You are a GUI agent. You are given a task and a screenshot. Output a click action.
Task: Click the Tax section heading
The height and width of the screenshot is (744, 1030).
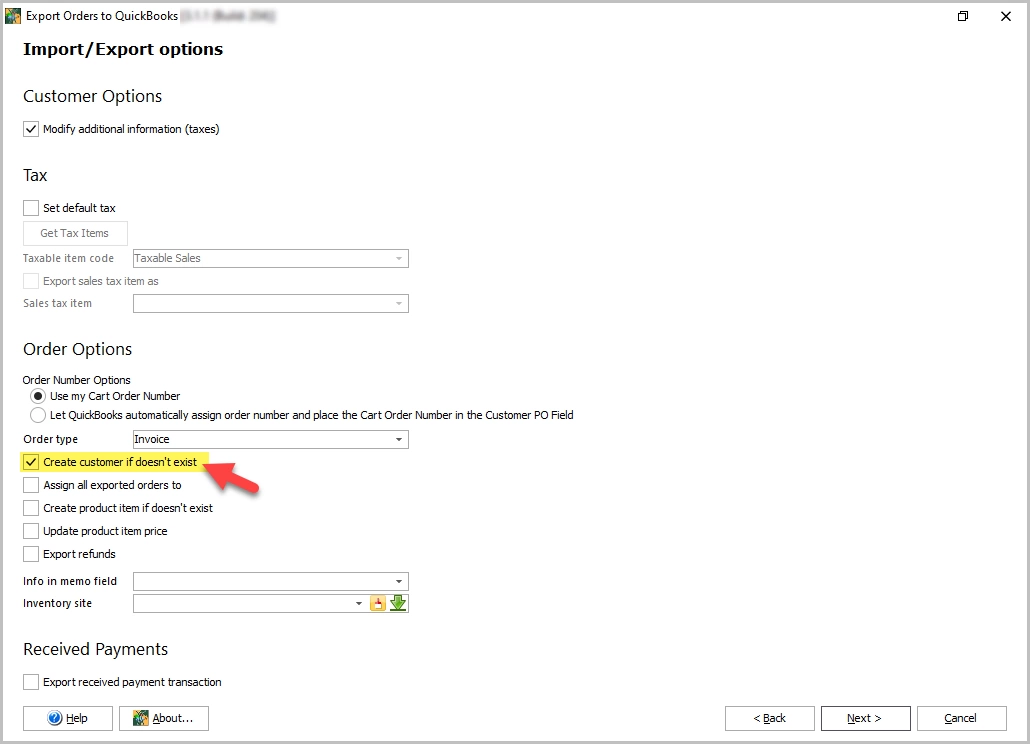(x=35, y=175)
